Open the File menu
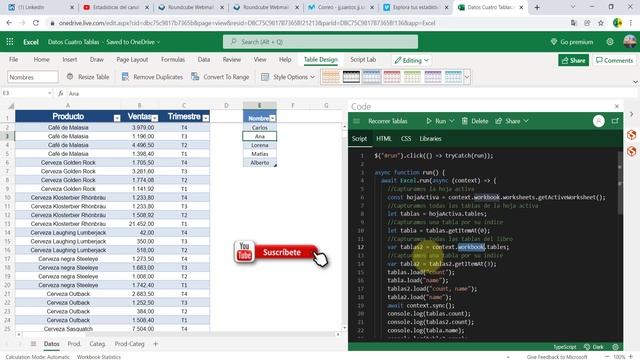This screenshot has height=360, width=640. [x=13, y=59]
